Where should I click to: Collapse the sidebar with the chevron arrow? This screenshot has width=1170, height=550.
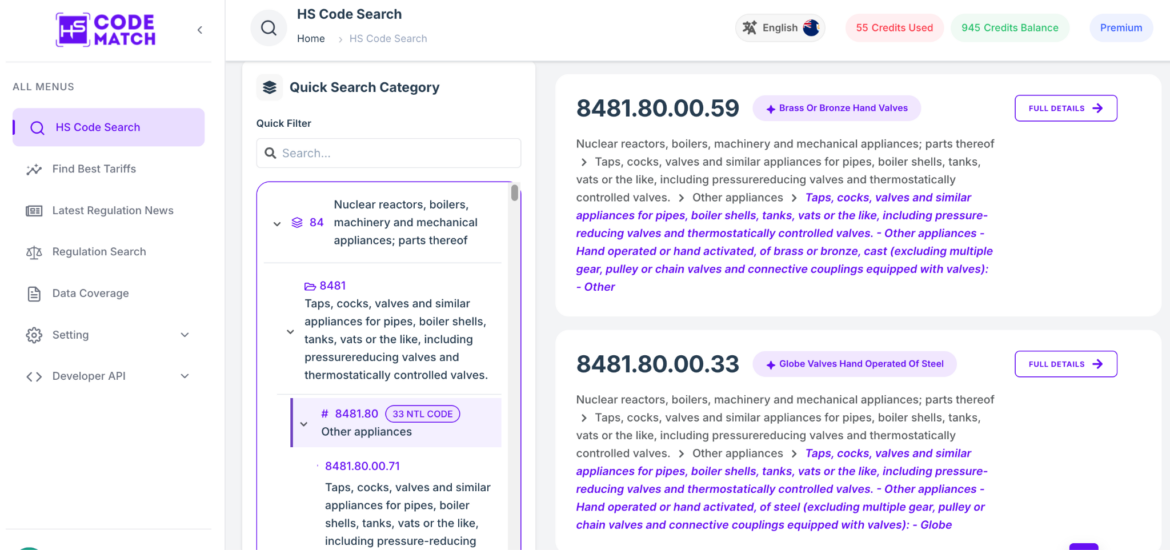click(199, 30)
